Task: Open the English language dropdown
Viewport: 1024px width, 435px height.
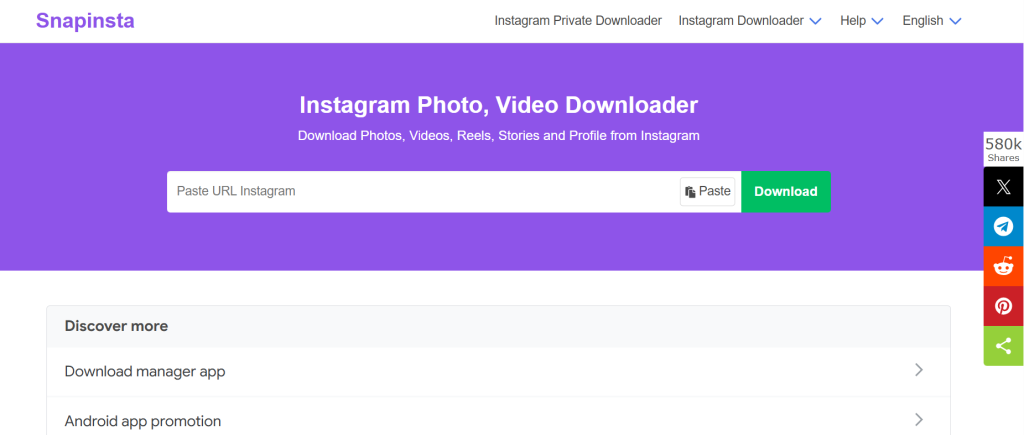Action: 932,21
